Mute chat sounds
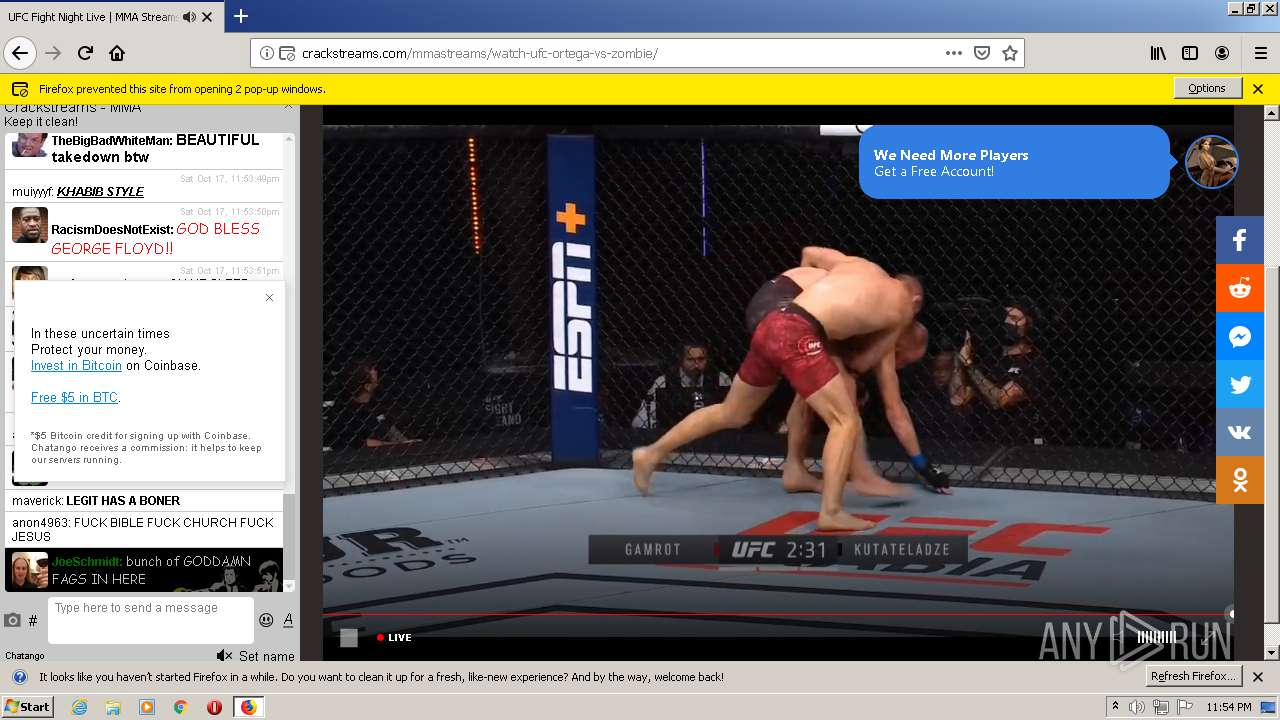 pos(225,656)
